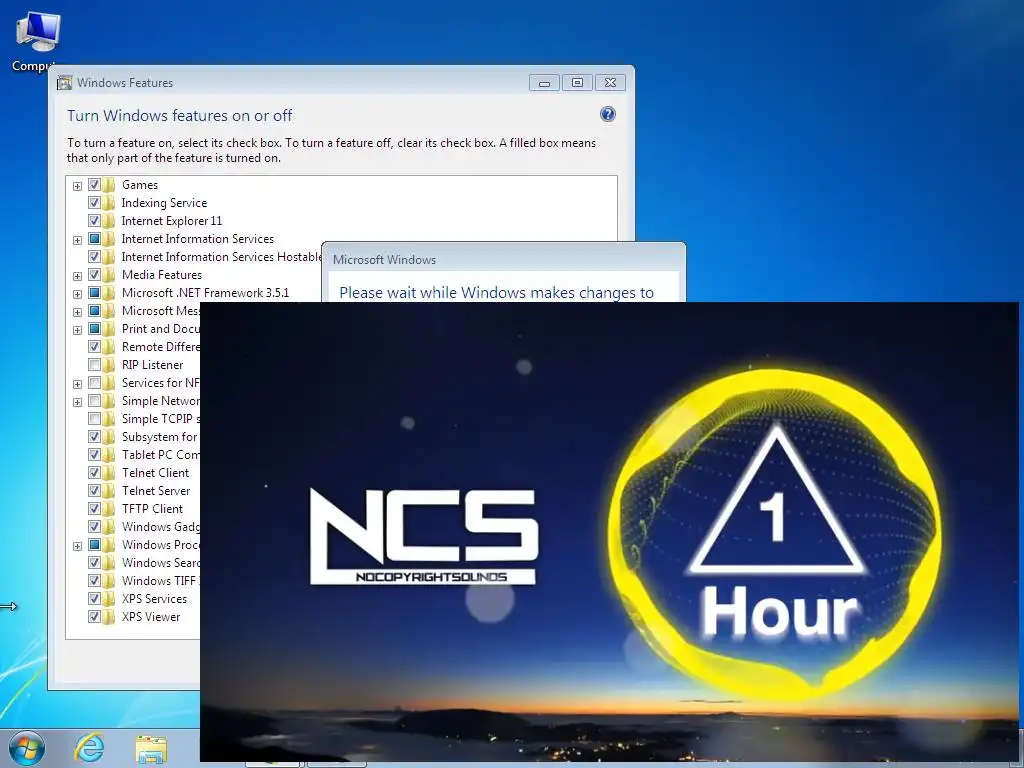Select the Windows TIFF IFilter entry
Image resolution: width=1024 pixels, height=768 pixels.
(x=160, y=581)
